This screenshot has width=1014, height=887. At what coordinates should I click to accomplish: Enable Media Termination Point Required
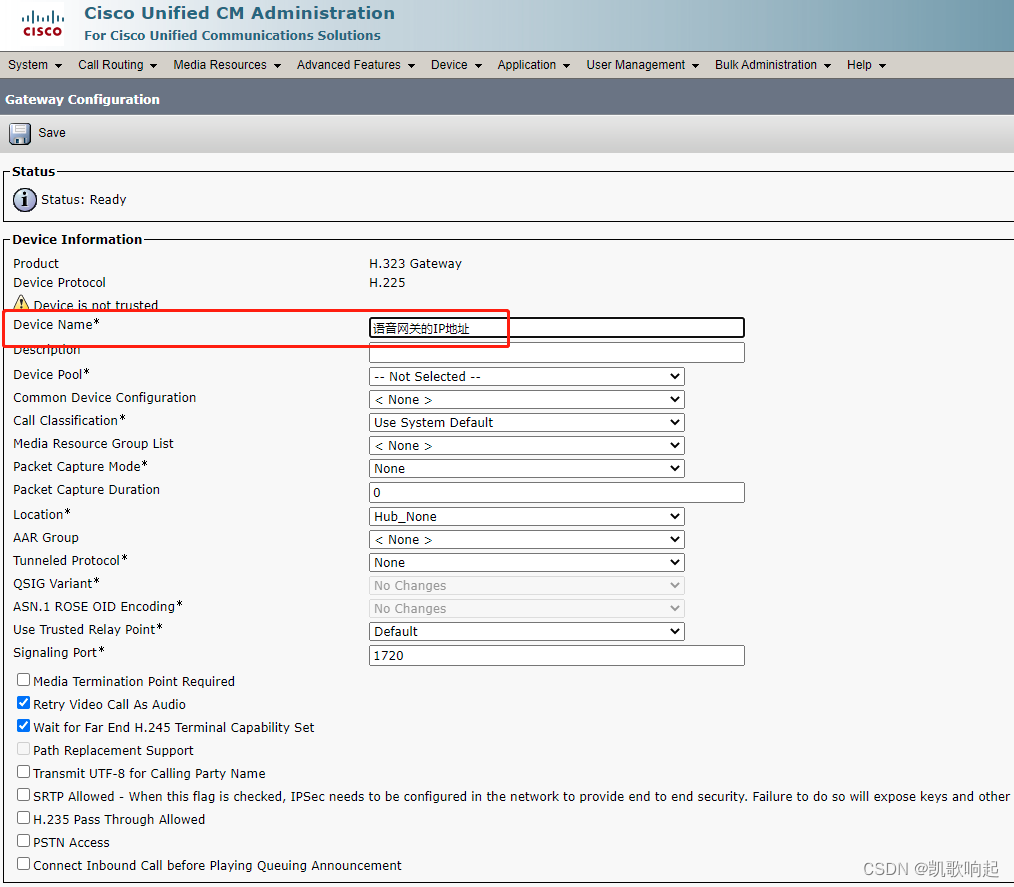pos(23,680)
